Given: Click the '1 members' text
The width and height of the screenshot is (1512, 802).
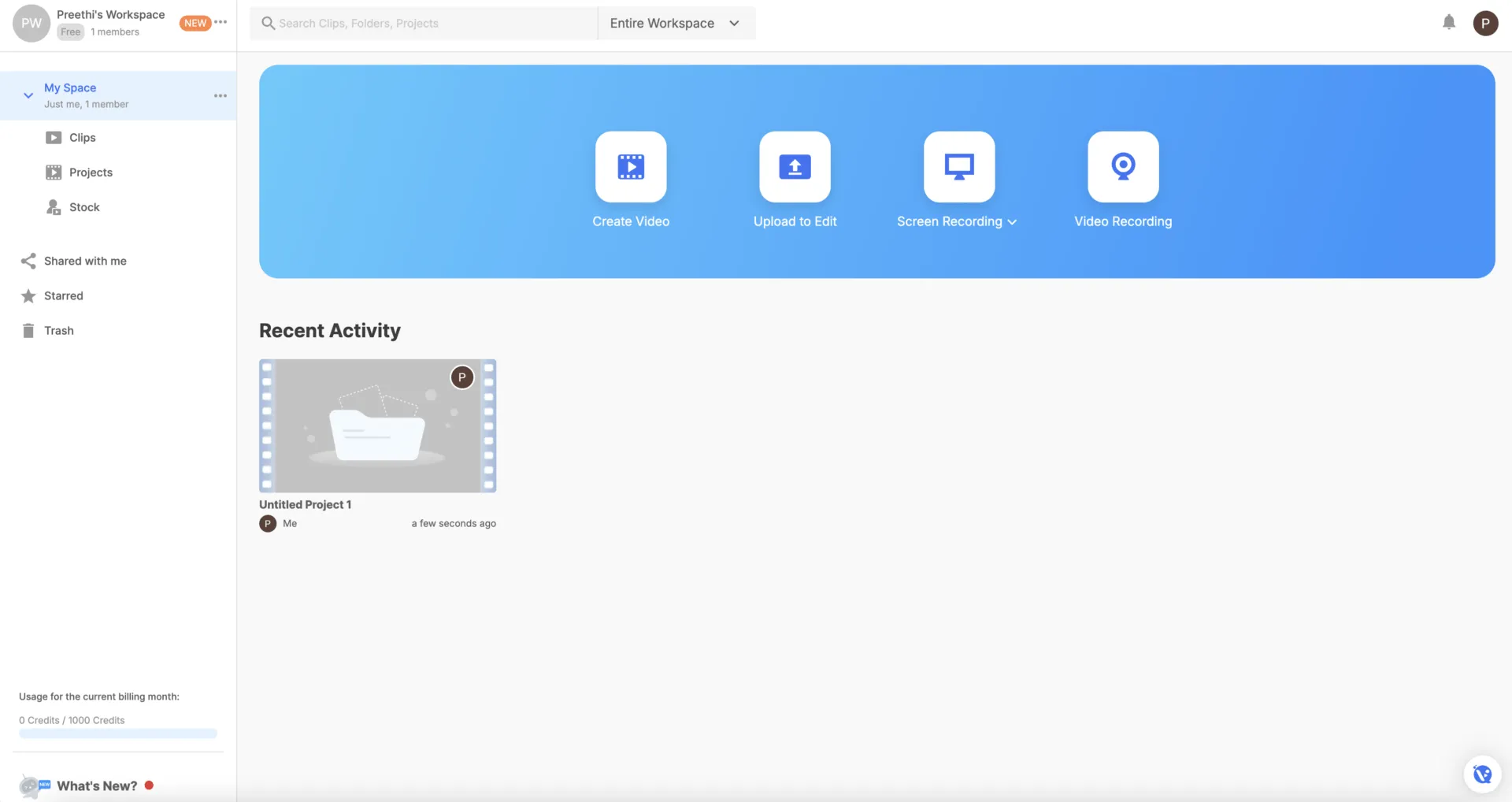Looking at the screenshot, I should tap(115, 32).
